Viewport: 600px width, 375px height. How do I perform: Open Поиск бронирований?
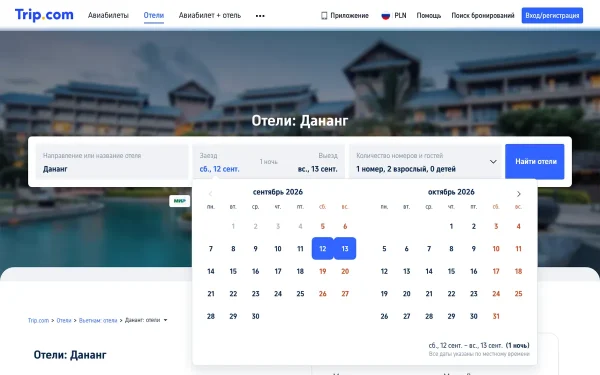(x=483, y=15)
